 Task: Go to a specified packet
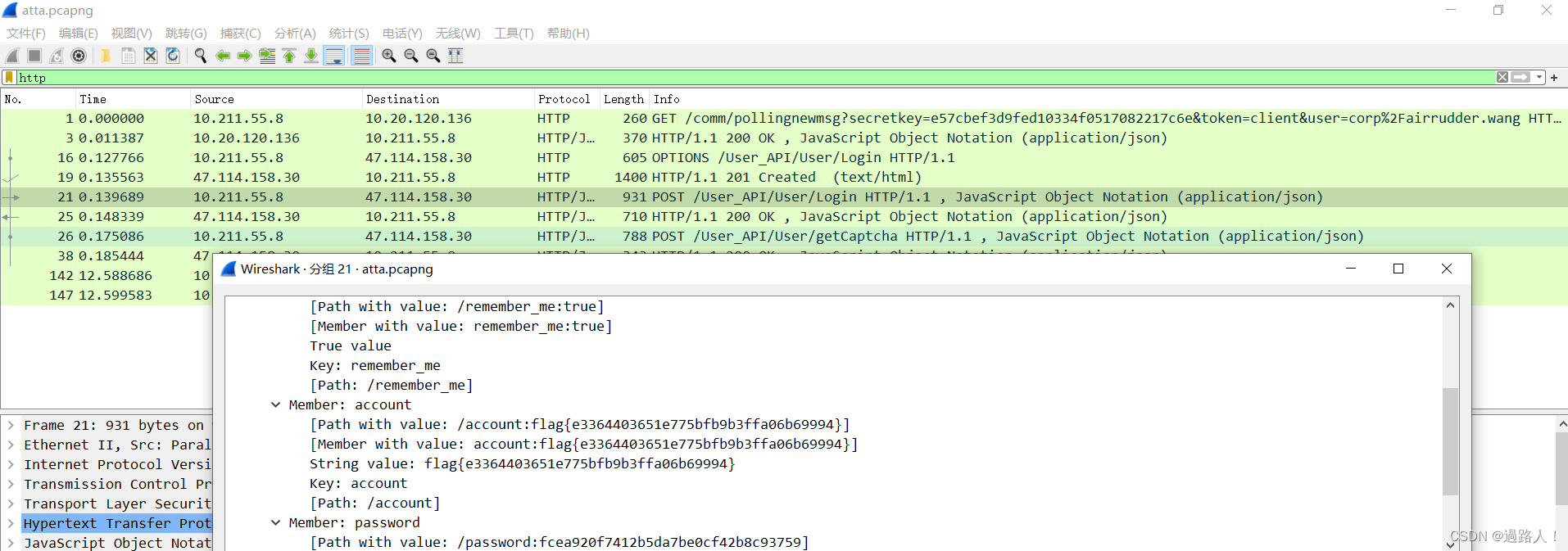[x=267, y=56]
